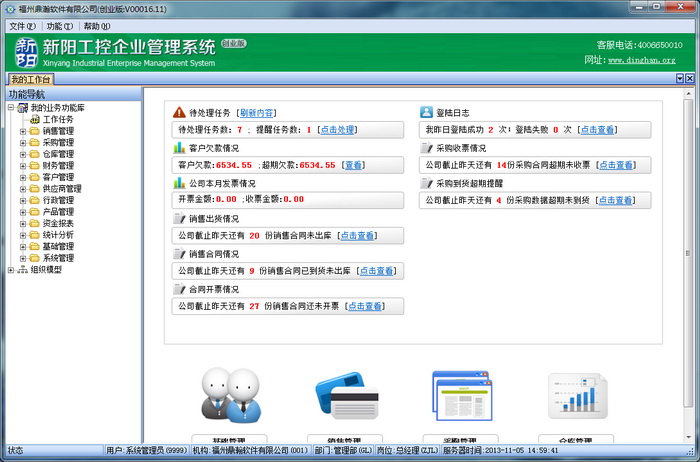
Task: Click 点击查看 for uninvoiced sales contracts
Action: click(x=365, y=306)
